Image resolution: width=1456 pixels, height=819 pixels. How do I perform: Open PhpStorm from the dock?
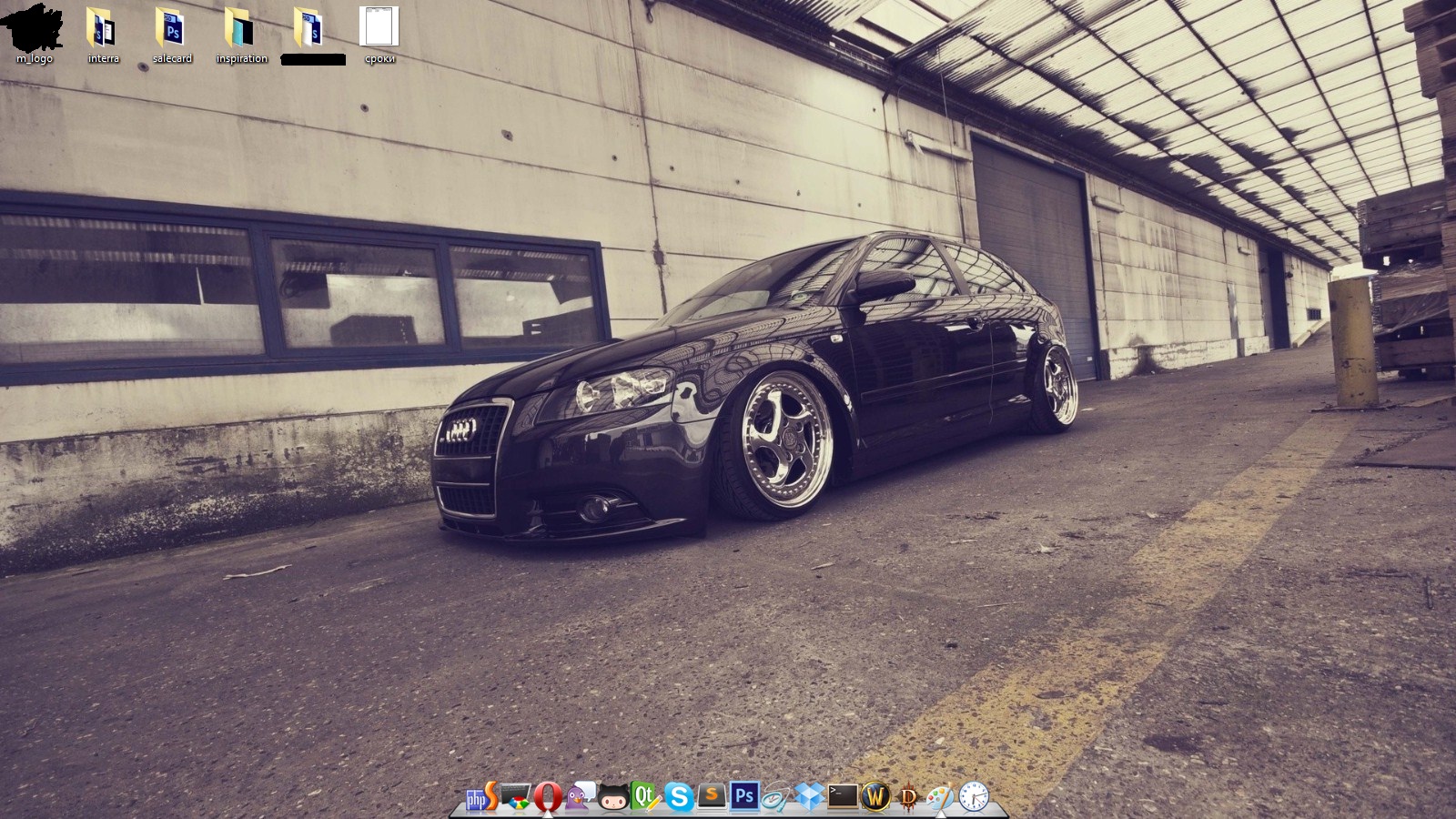pos(481,797)
